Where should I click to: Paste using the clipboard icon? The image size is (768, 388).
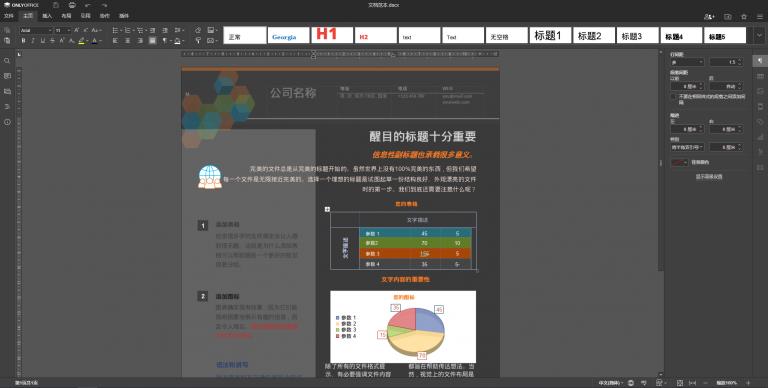click(7, 41)
